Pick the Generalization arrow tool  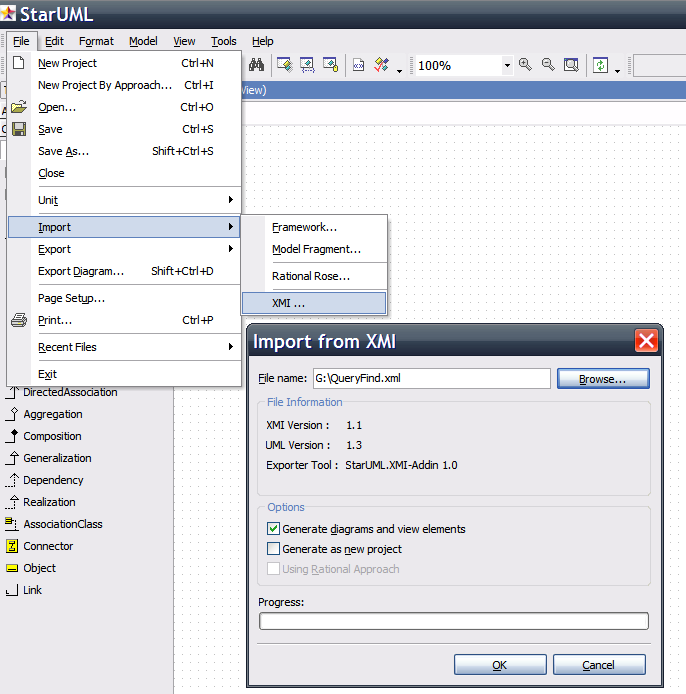click(56, 458)
